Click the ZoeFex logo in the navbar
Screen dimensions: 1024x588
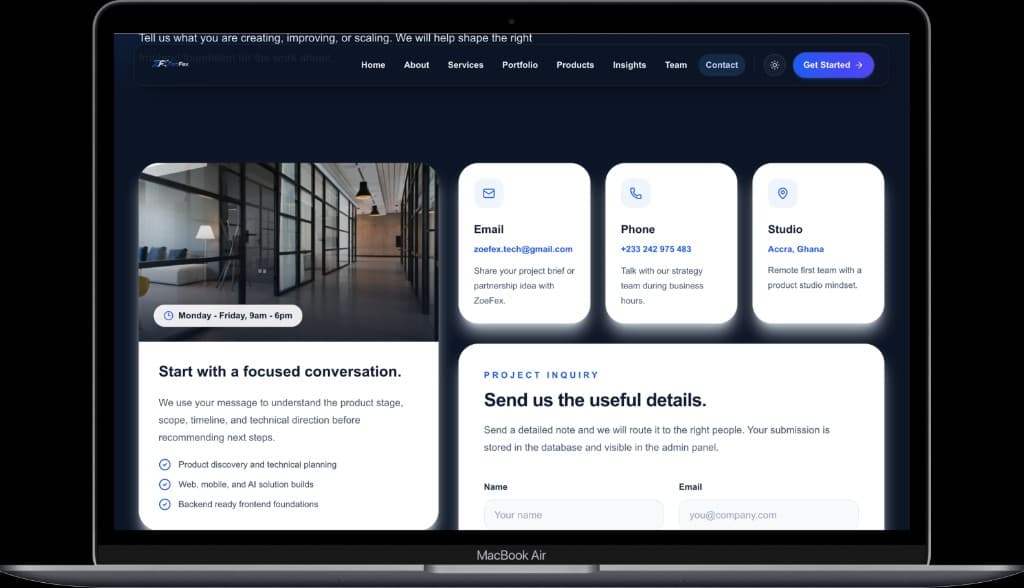[170, 64]
